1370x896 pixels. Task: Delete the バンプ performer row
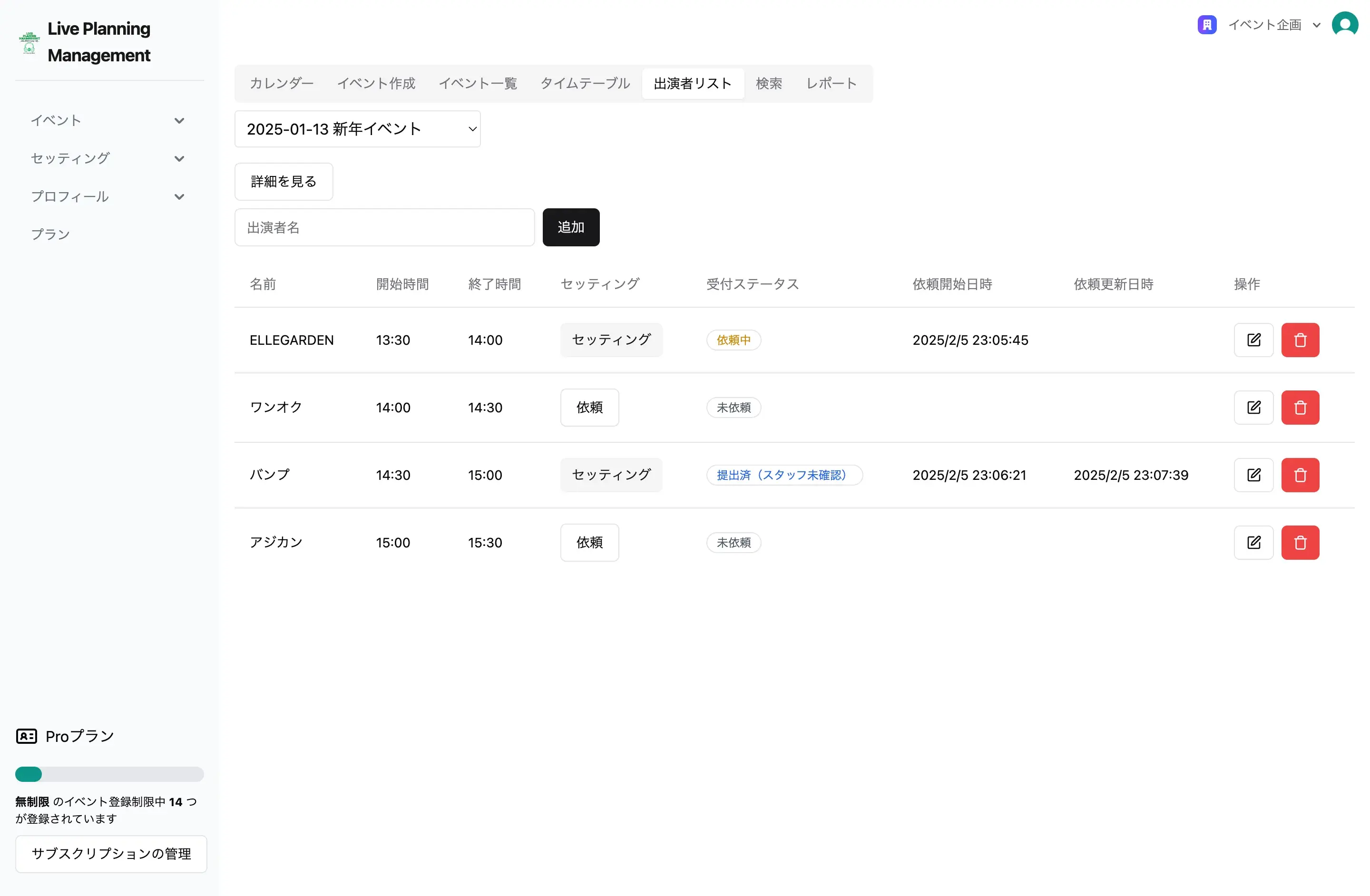(1300, 475)
